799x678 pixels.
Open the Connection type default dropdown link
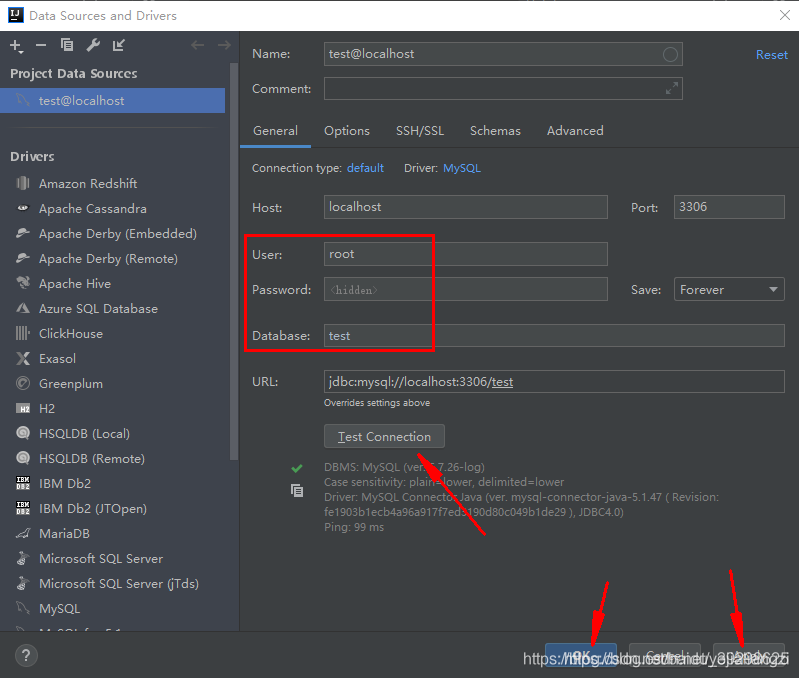pos(365,168)
